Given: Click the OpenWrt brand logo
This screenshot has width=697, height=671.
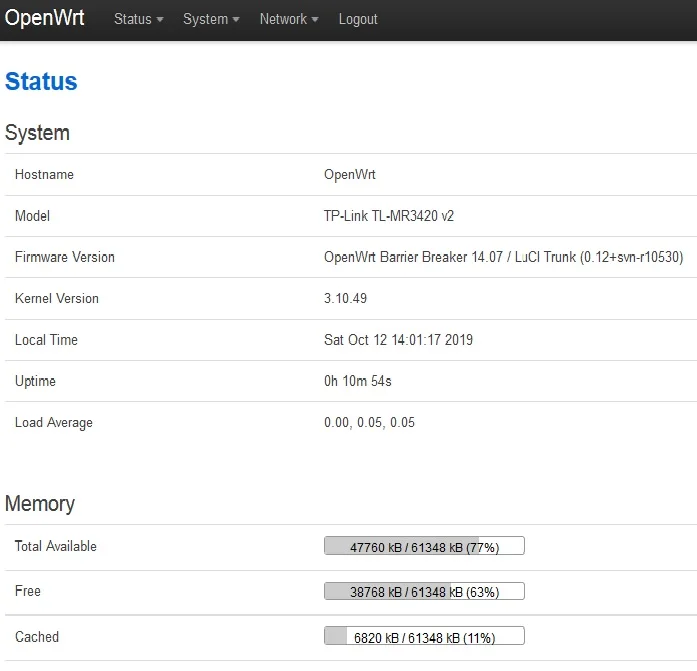Looking at the screenshot, I should click(44, 18).
